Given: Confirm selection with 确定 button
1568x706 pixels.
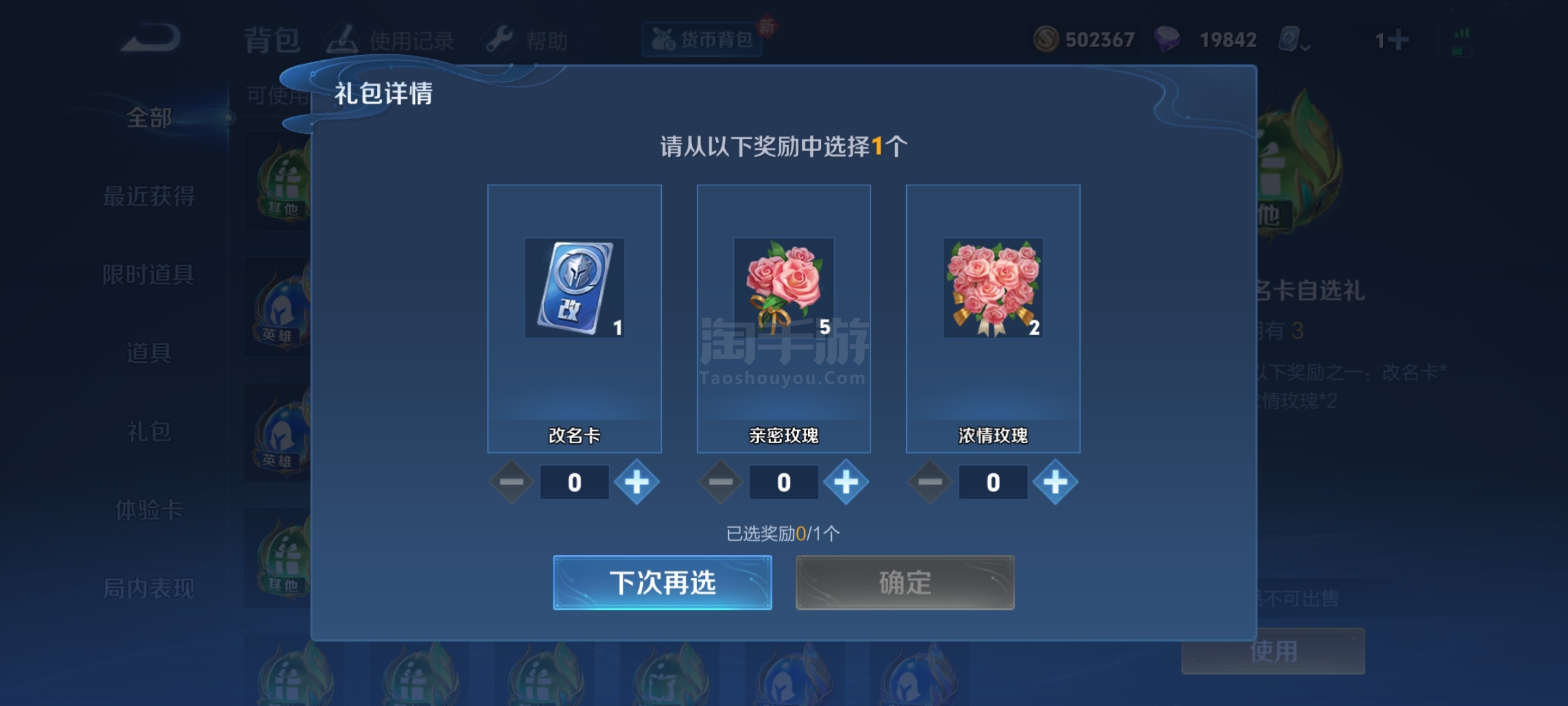Looking at the screenshot, I should (905, 582).
